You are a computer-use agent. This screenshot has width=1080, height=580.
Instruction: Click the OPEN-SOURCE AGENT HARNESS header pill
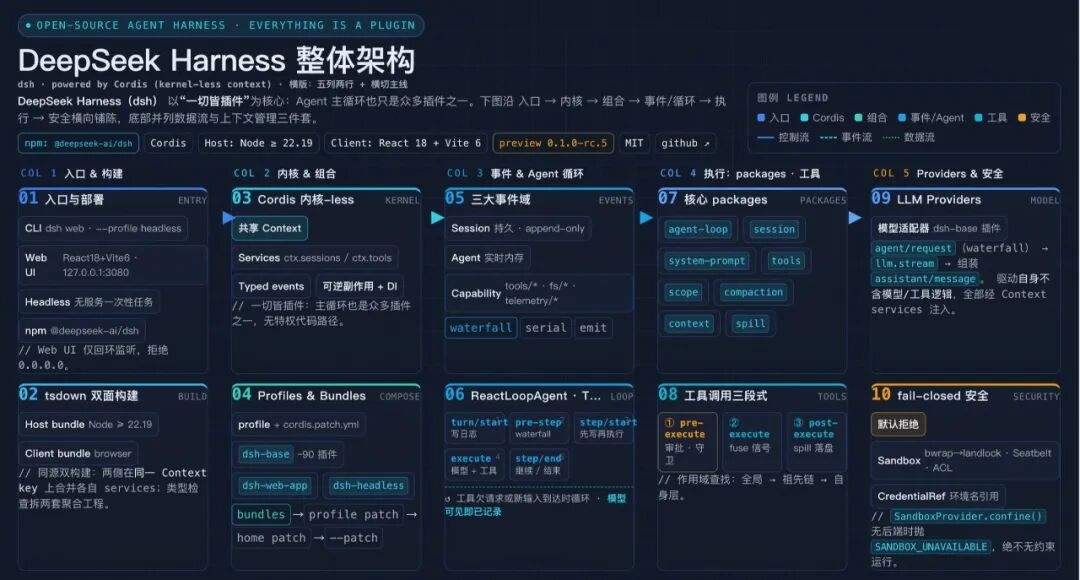[x=221, y=25]
